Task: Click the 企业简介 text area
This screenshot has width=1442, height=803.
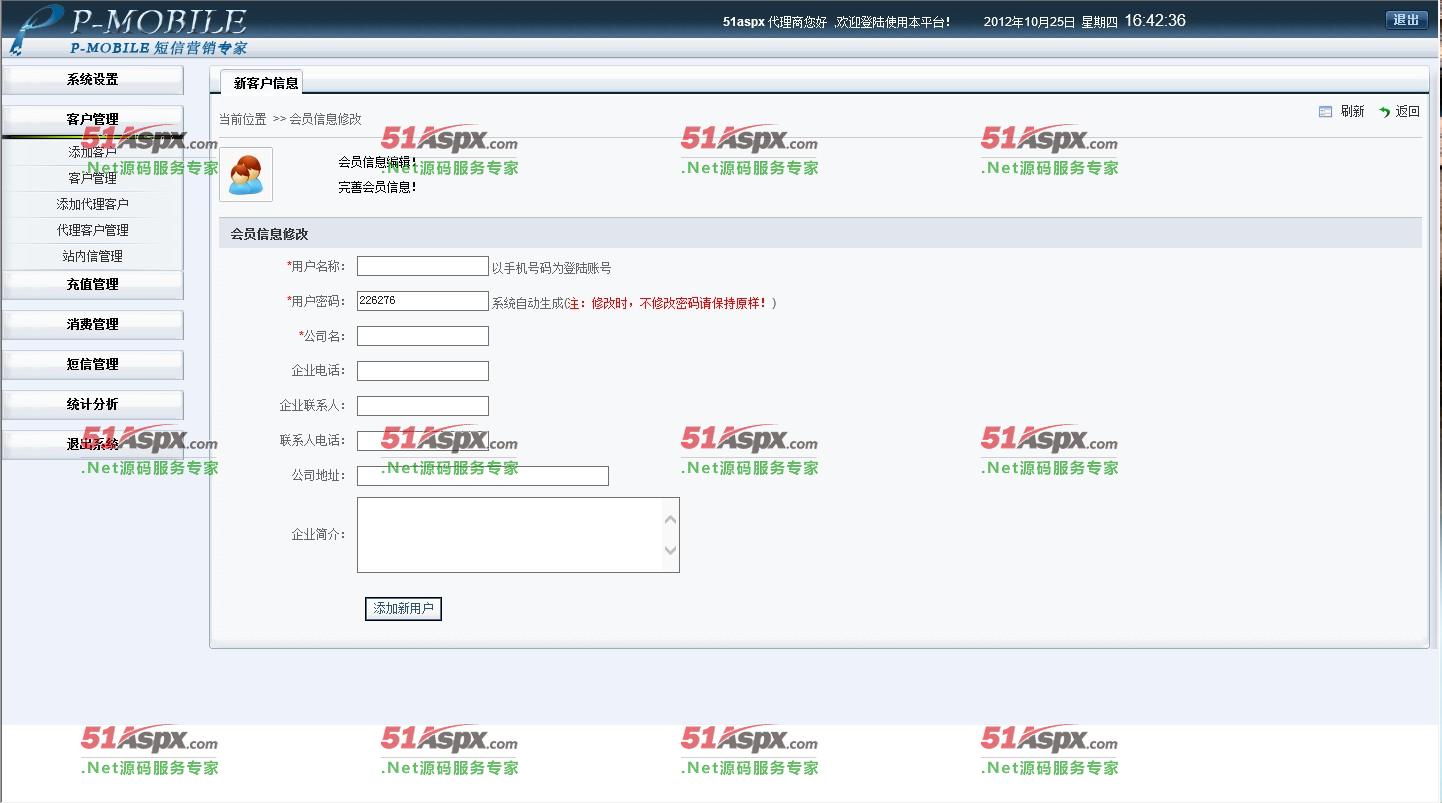Action: pos(510,535)
